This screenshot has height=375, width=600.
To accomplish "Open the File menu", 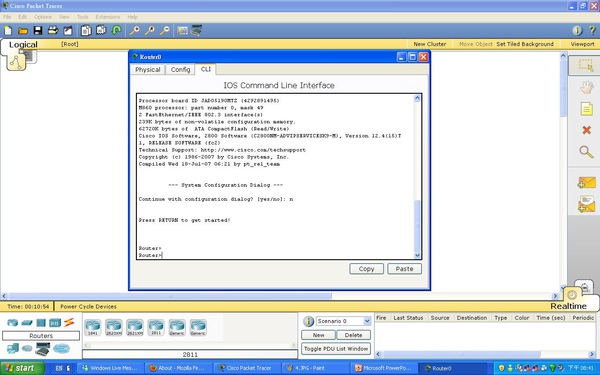I will point(7,17).
